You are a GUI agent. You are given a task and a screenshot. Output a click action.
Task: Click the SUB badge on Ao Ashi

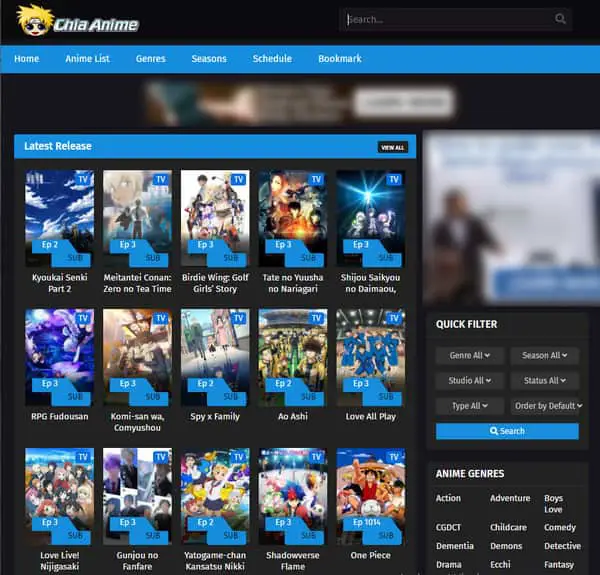pyautogui.click(x=308, y=397)
